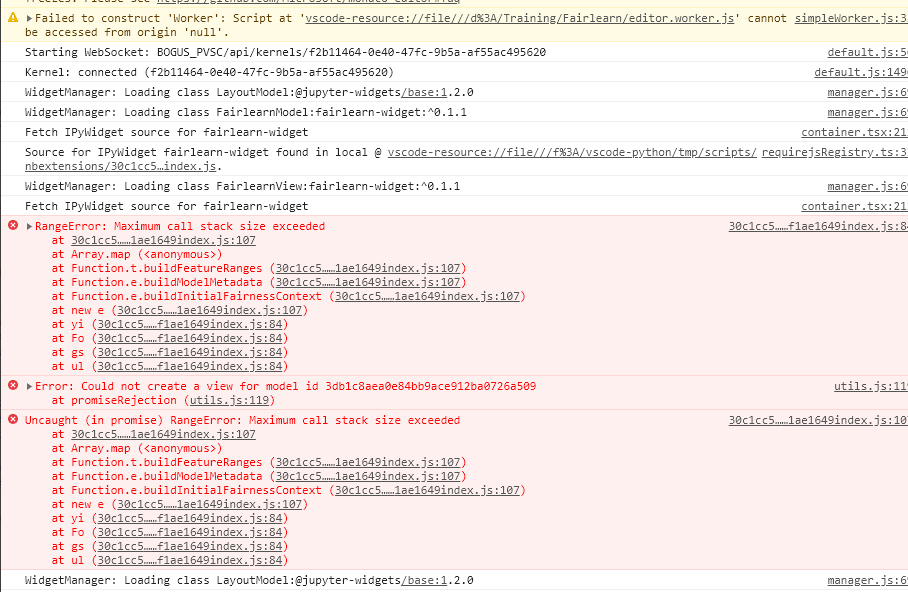Open index.js source link right of Uncaught RangeError

818,421
